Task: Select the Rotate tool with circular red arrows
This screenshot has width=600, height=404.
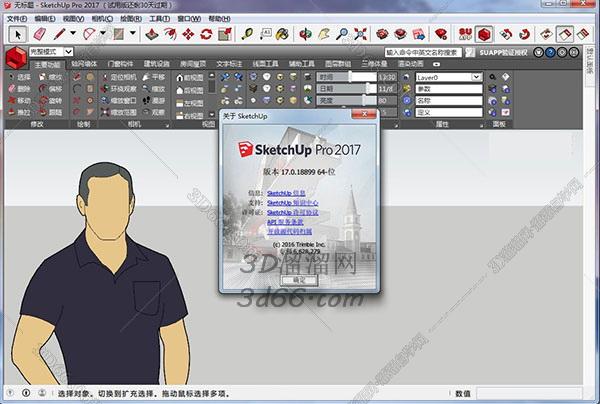Action: [206, 34]
